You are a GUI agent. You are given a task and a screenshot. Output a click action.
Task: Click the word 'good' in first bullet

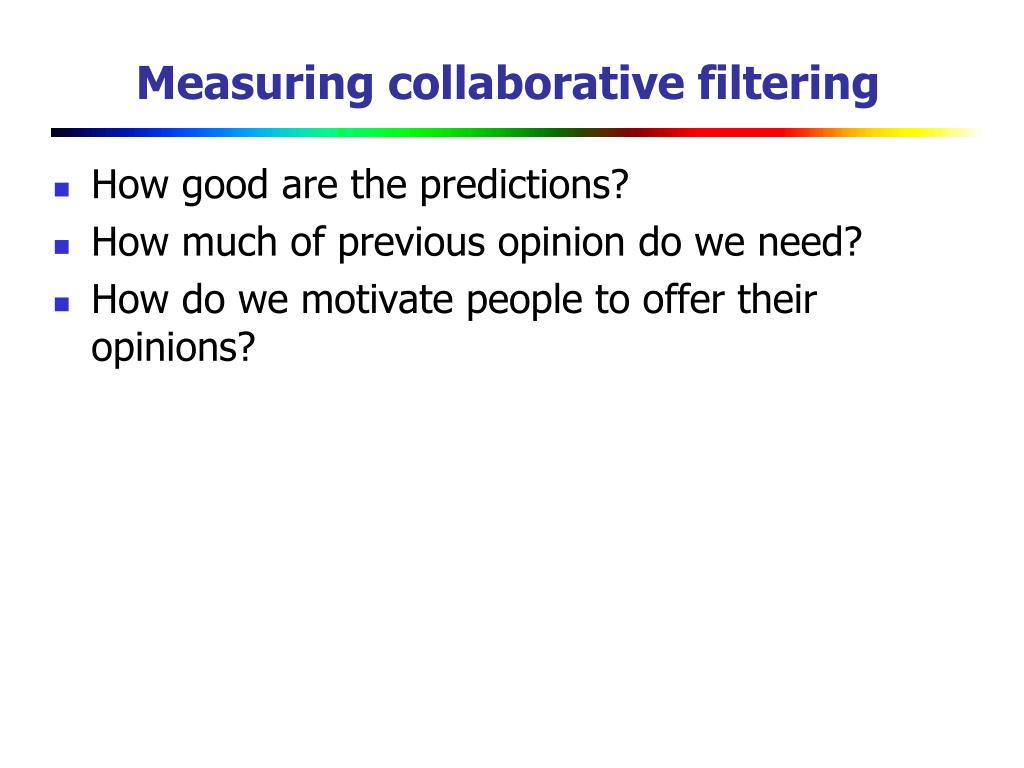(x=225, y=186)
